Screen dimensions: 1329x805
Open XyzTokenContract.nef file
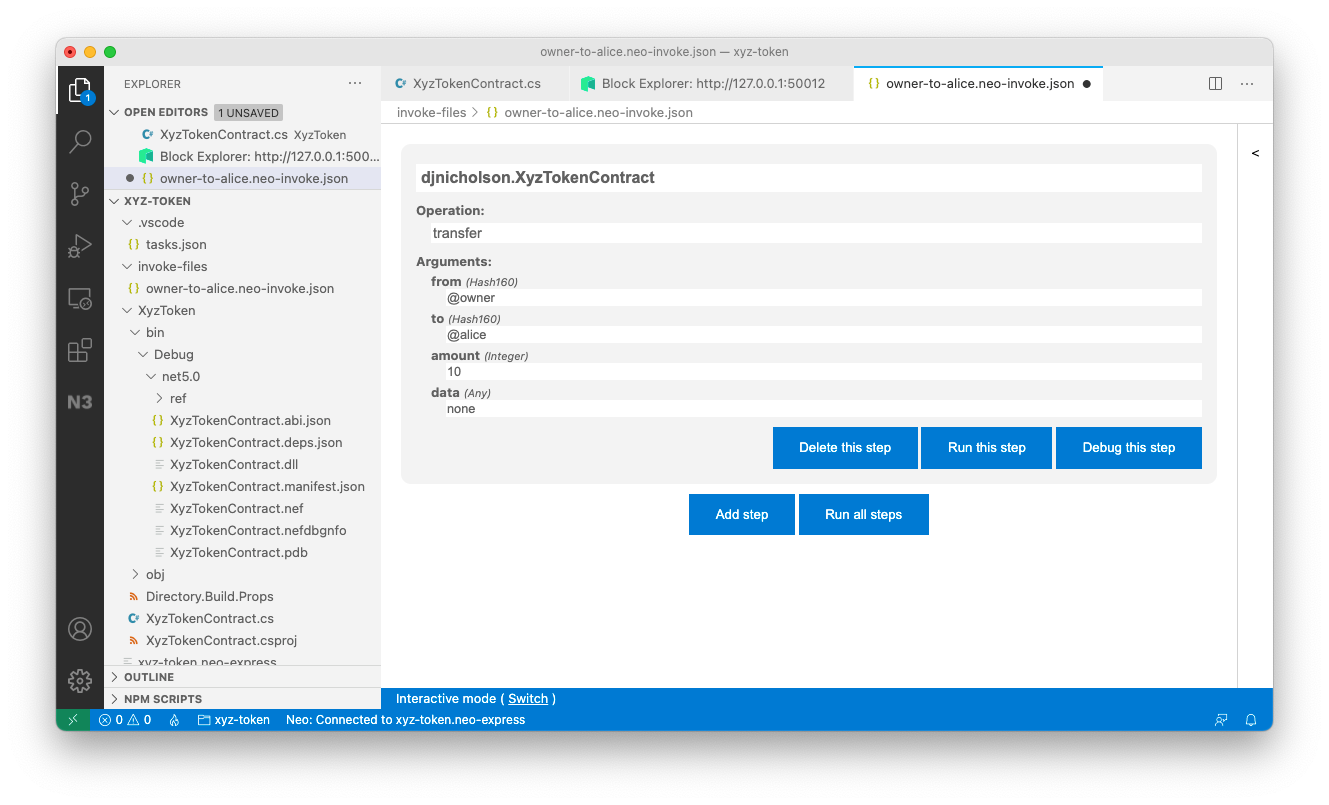[x=242, y=508]
